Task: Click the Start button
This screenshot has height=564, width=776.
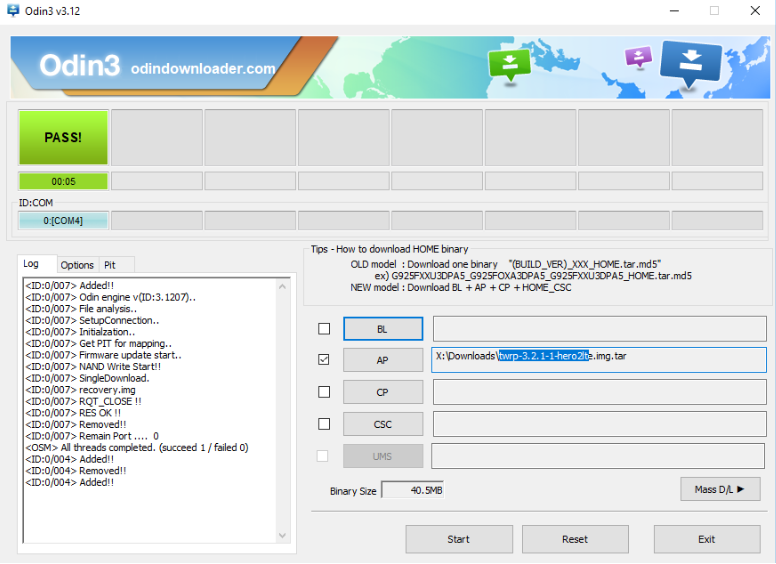Action: (x=459, y=539)
